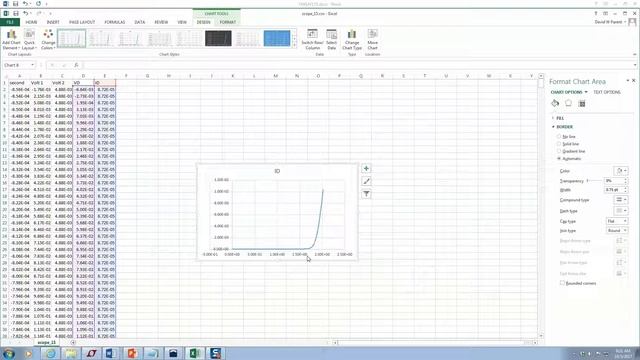Open the File tab
640x360 pixels.
10,22
